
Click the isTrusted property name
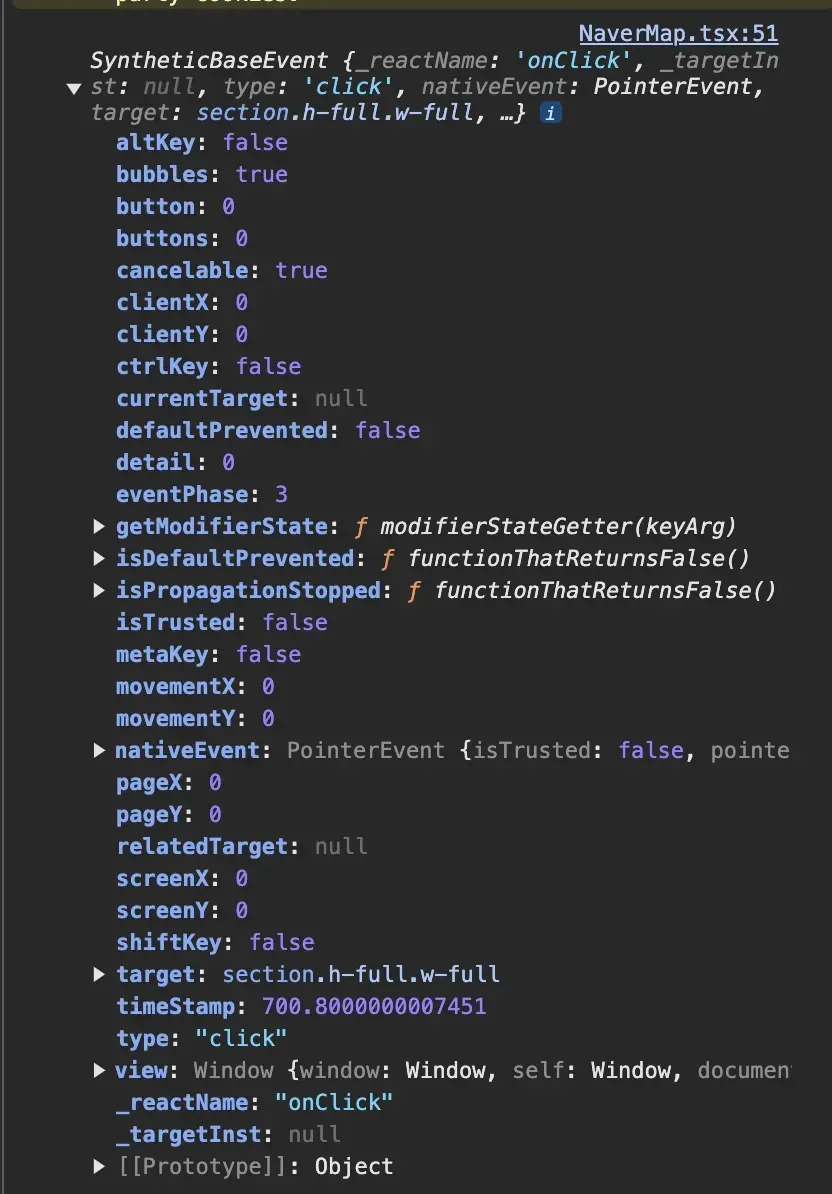click(176, 622)
